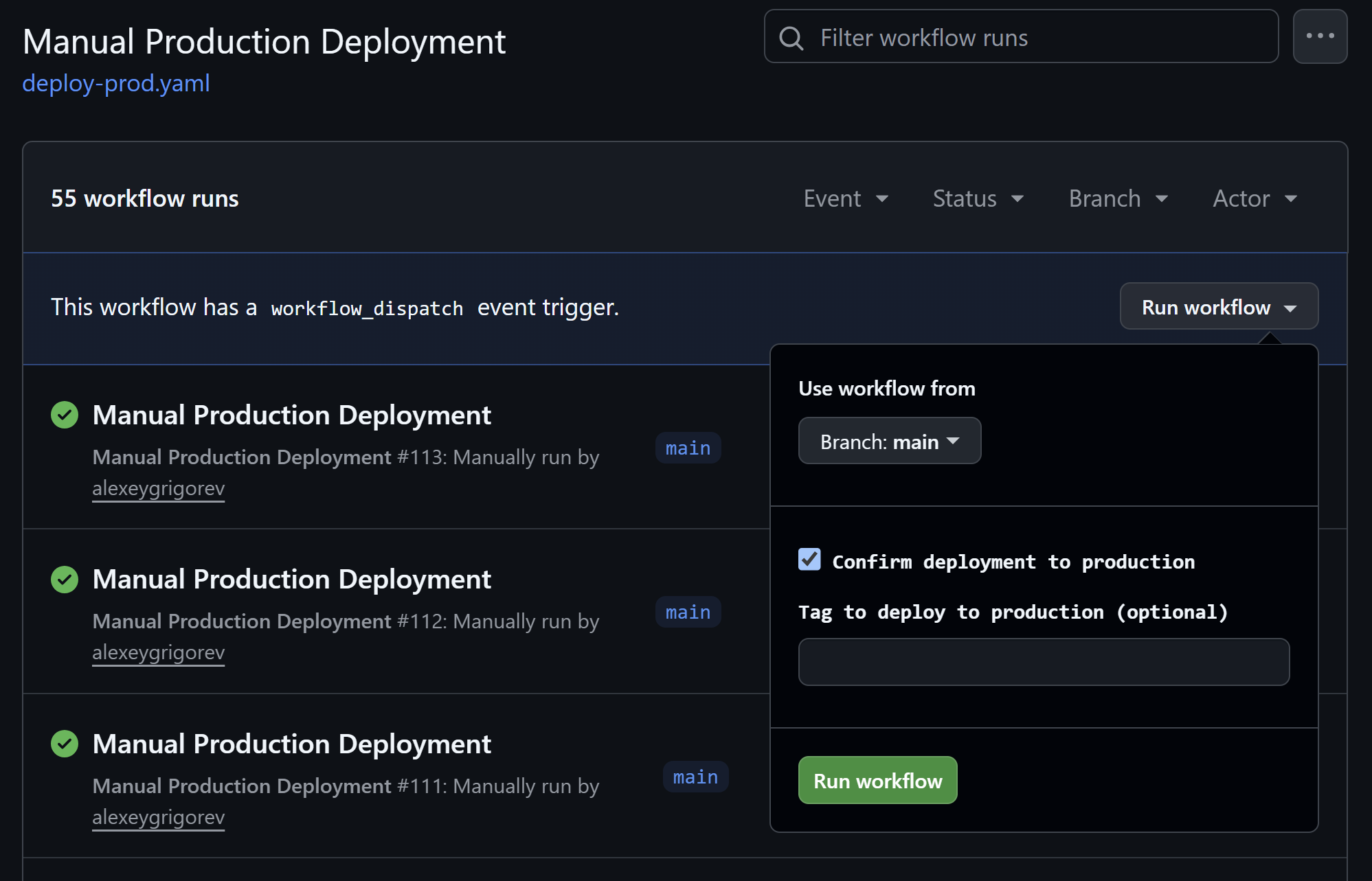Click success check icon for run #113
Viewport: 1372px width, 881px height.
pyautogui.click(x=65, y=415)
